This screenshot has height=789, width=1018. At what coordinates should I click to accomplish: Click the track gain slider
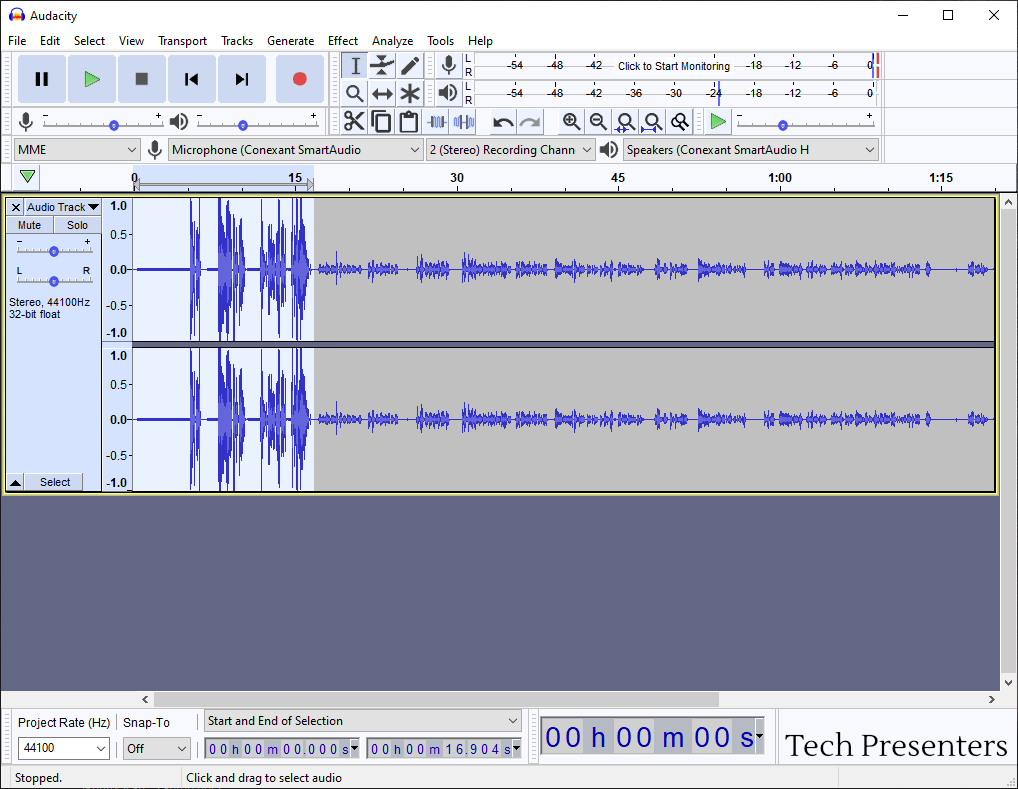[x=54, y=250]
